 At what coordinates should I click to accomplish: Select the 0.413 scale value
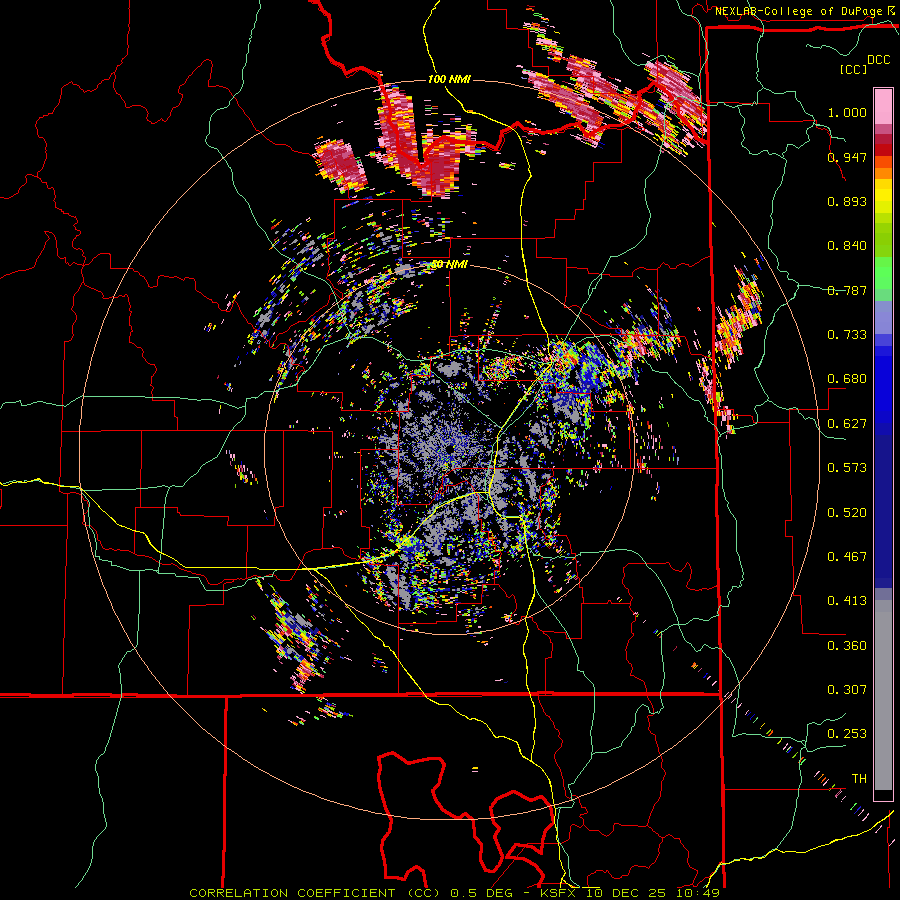pos(847,601)
